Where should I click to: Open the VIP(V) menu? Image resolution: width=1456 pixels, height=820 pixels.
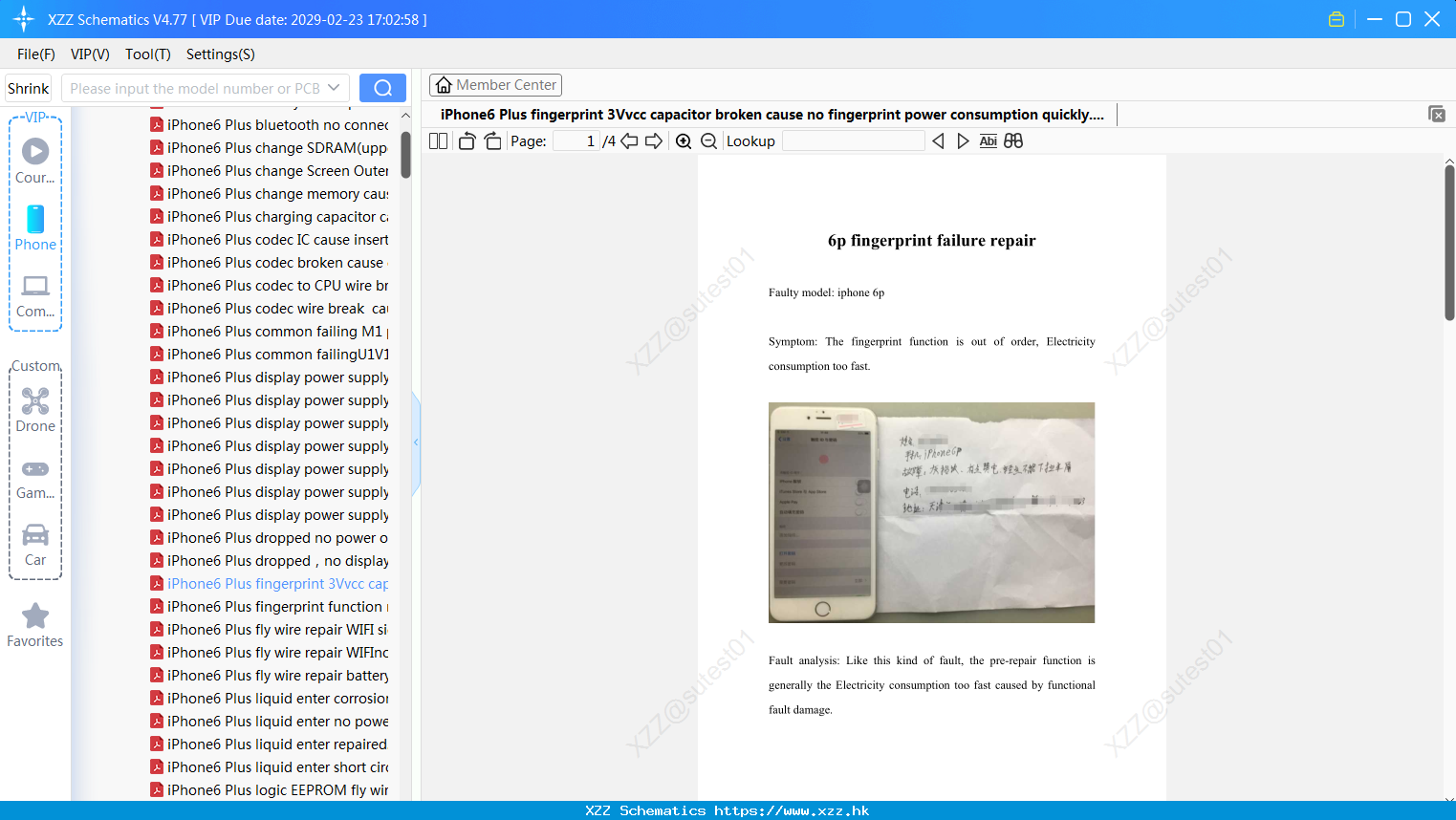pyautogui.click(x=90, y=54)
